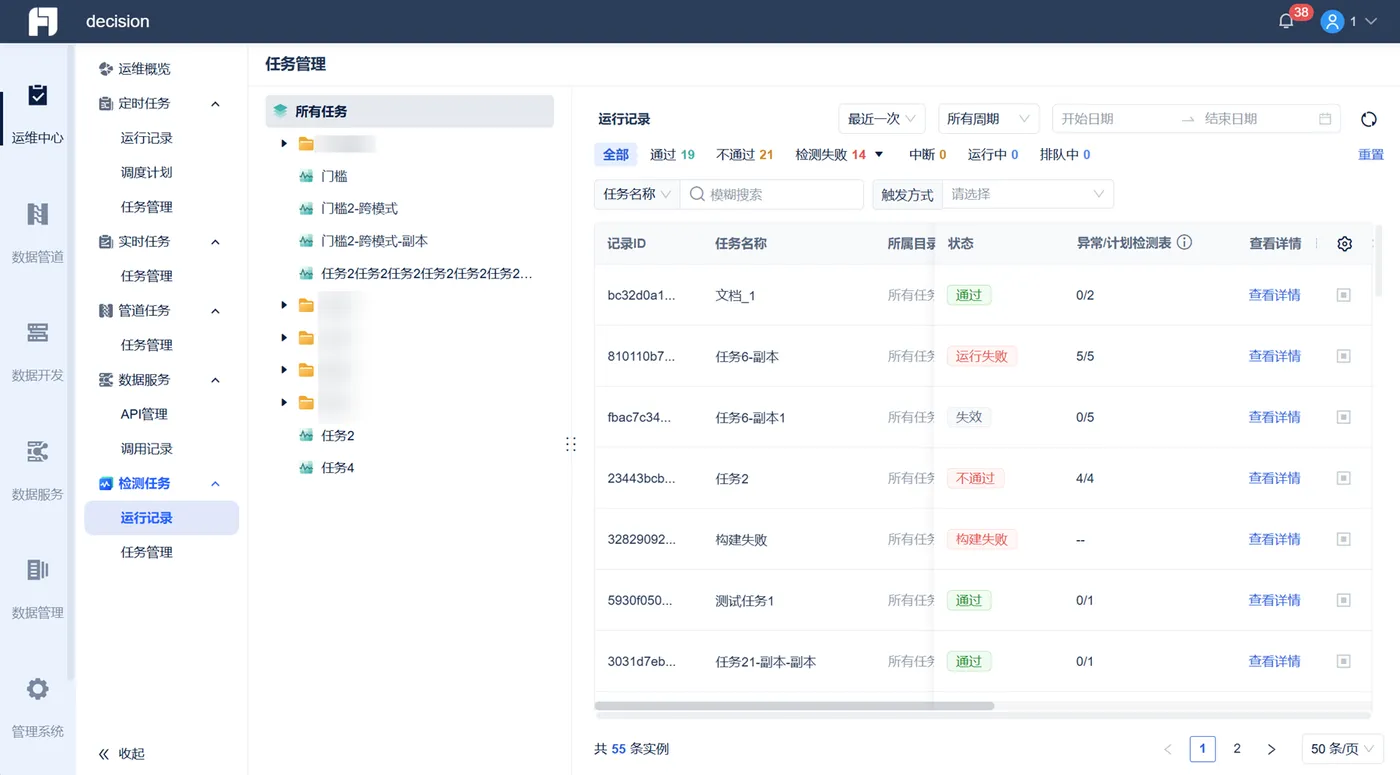
Task: Open 查看详情 for 文档_1
Action: tap(1274, 295)
